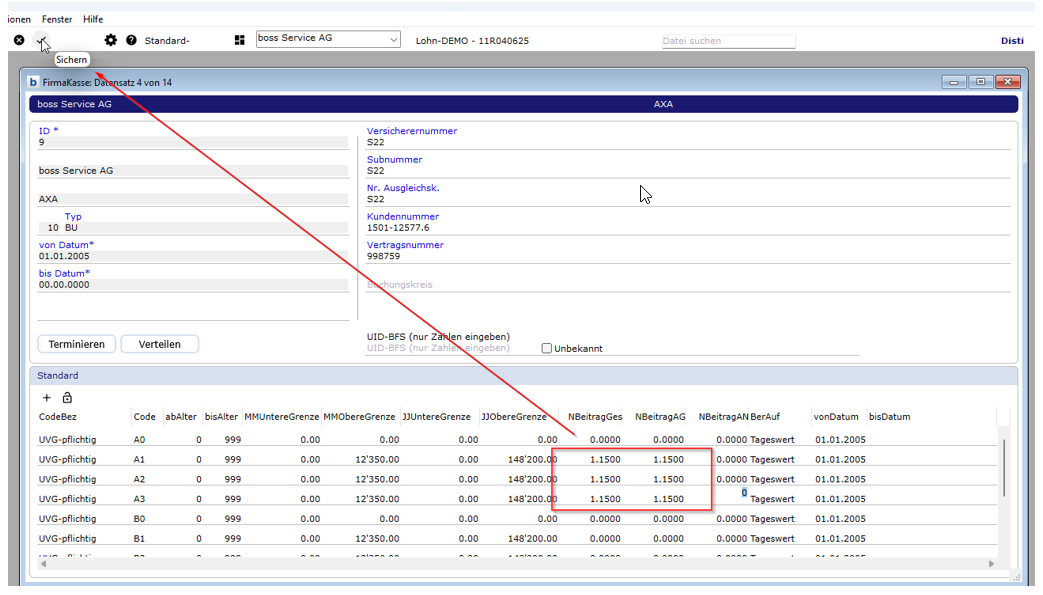
Task: Click the table's vertical scrollbar
Action: 1003,470
